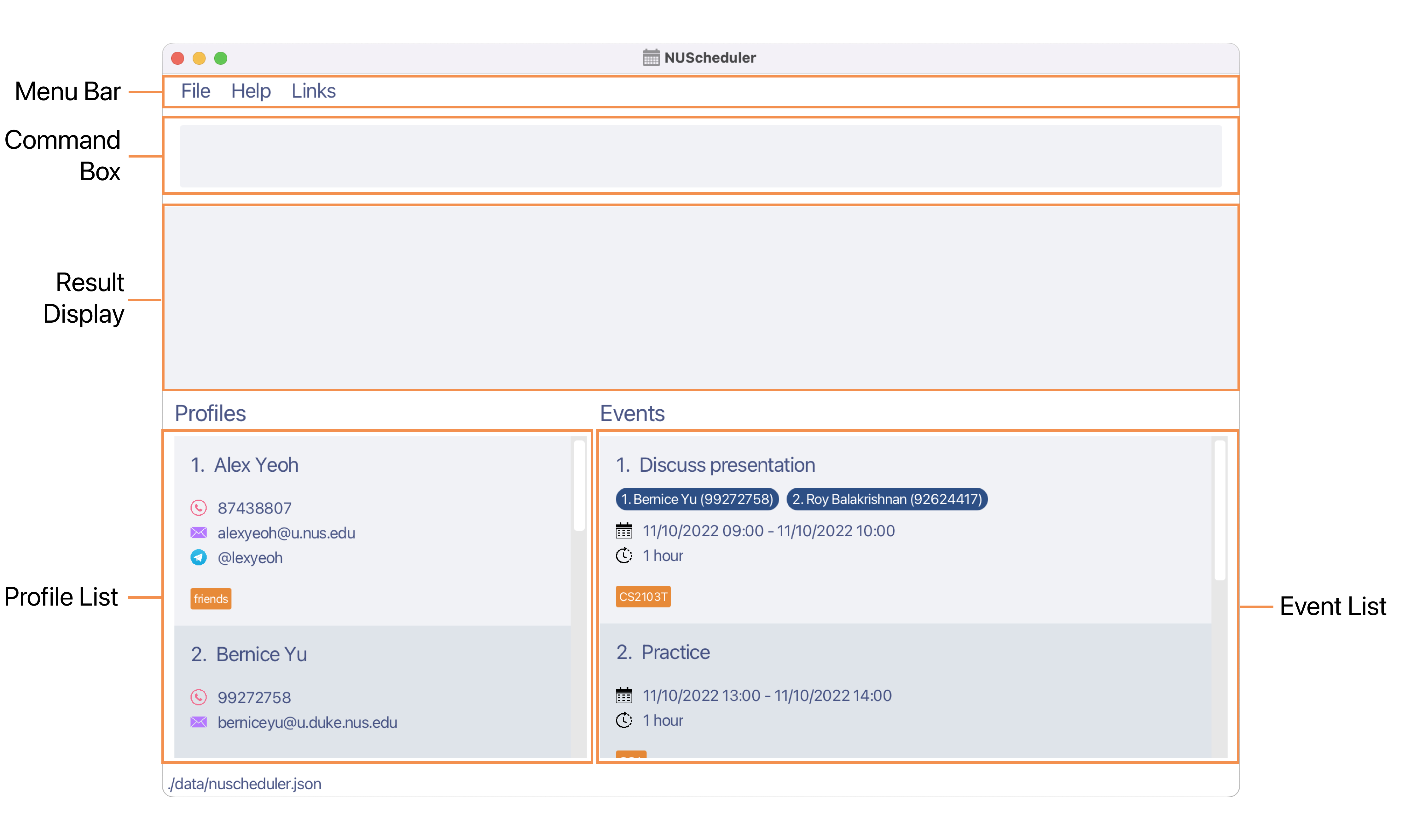1402x840 pixels.
Task: Click 1 hour duration under Discuss presentation
Action: [x=663, y=555]
